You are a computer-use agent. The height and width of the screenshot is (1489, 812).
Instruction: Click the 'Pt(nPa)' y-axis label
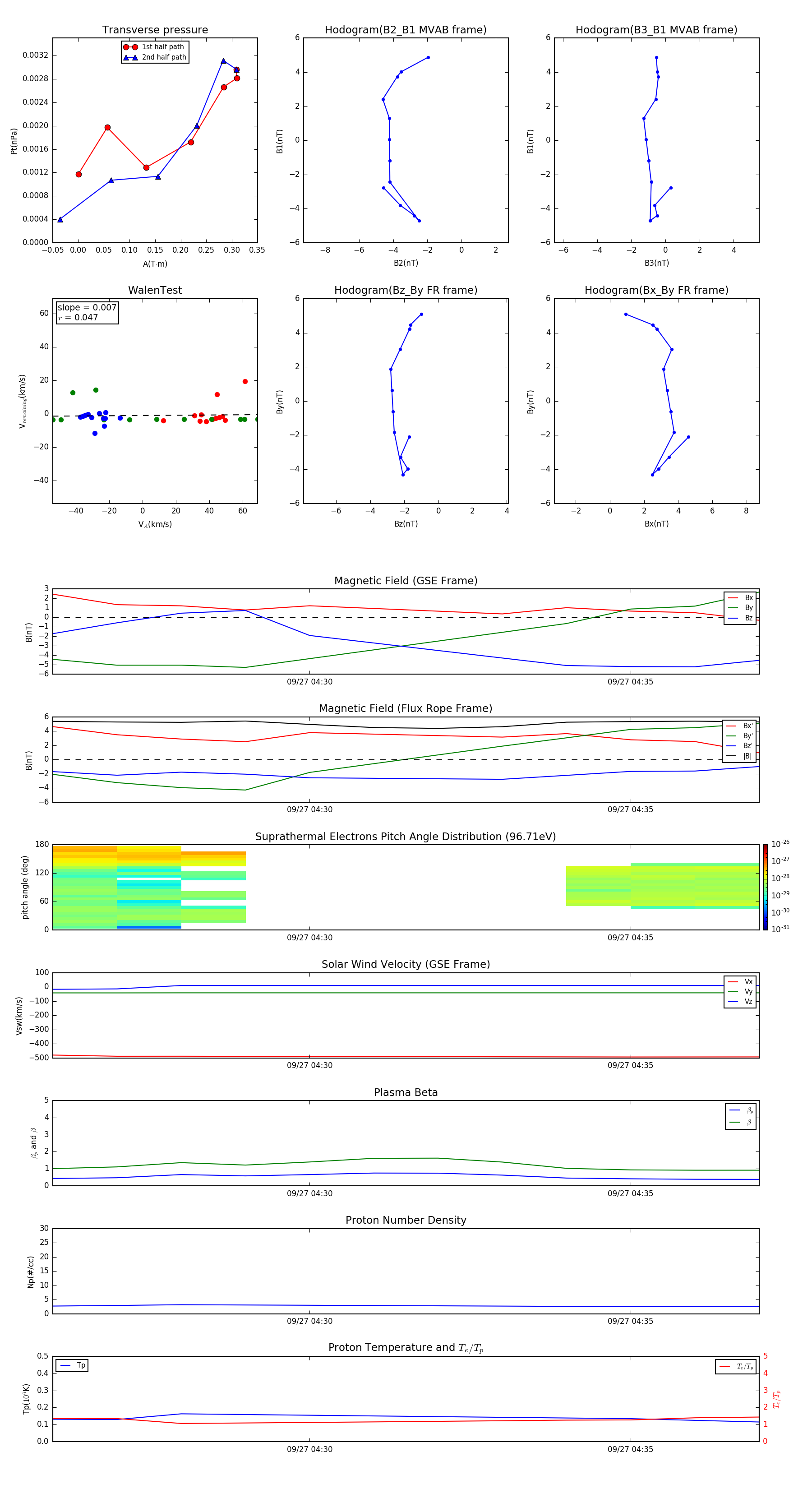[x=14, y=141]
